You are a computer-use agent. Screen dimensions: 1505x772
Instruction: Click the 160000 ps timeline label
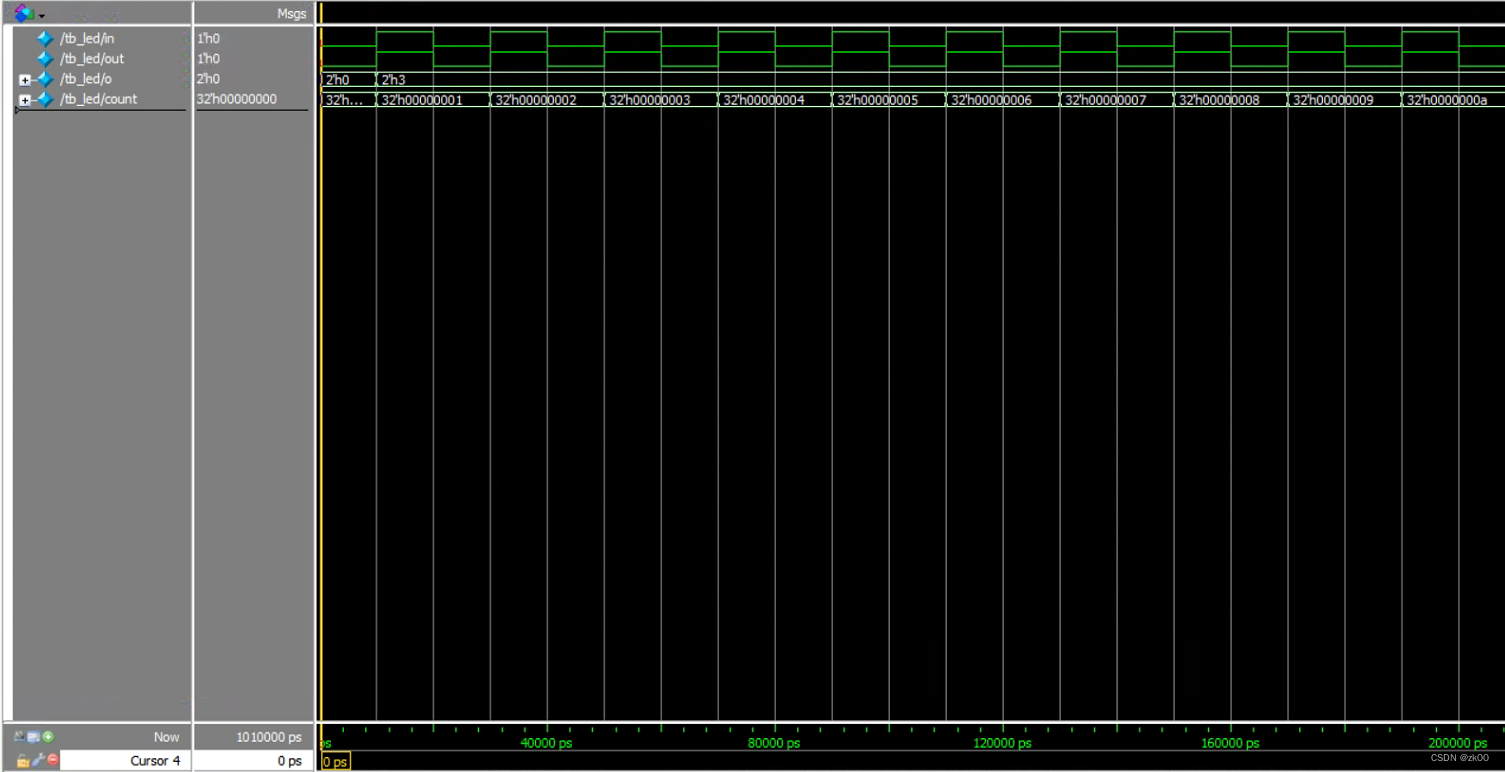point(1230,744)
